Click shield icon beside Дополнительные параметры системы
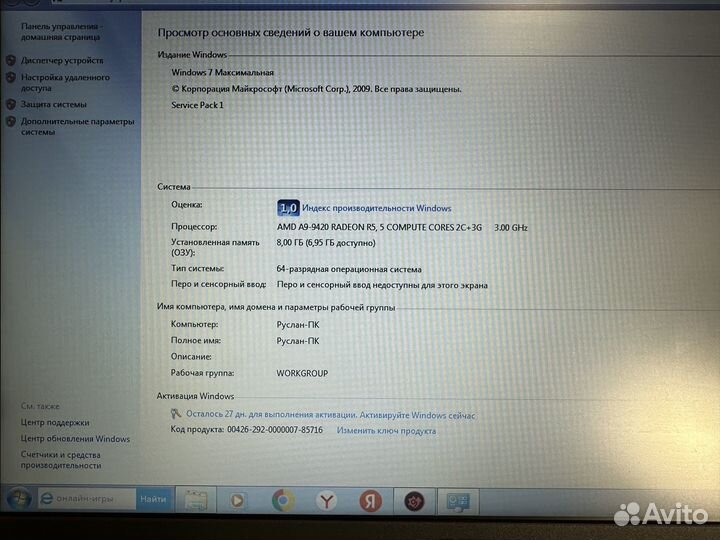Screen dimensions: 720x540 coord(11,121)
